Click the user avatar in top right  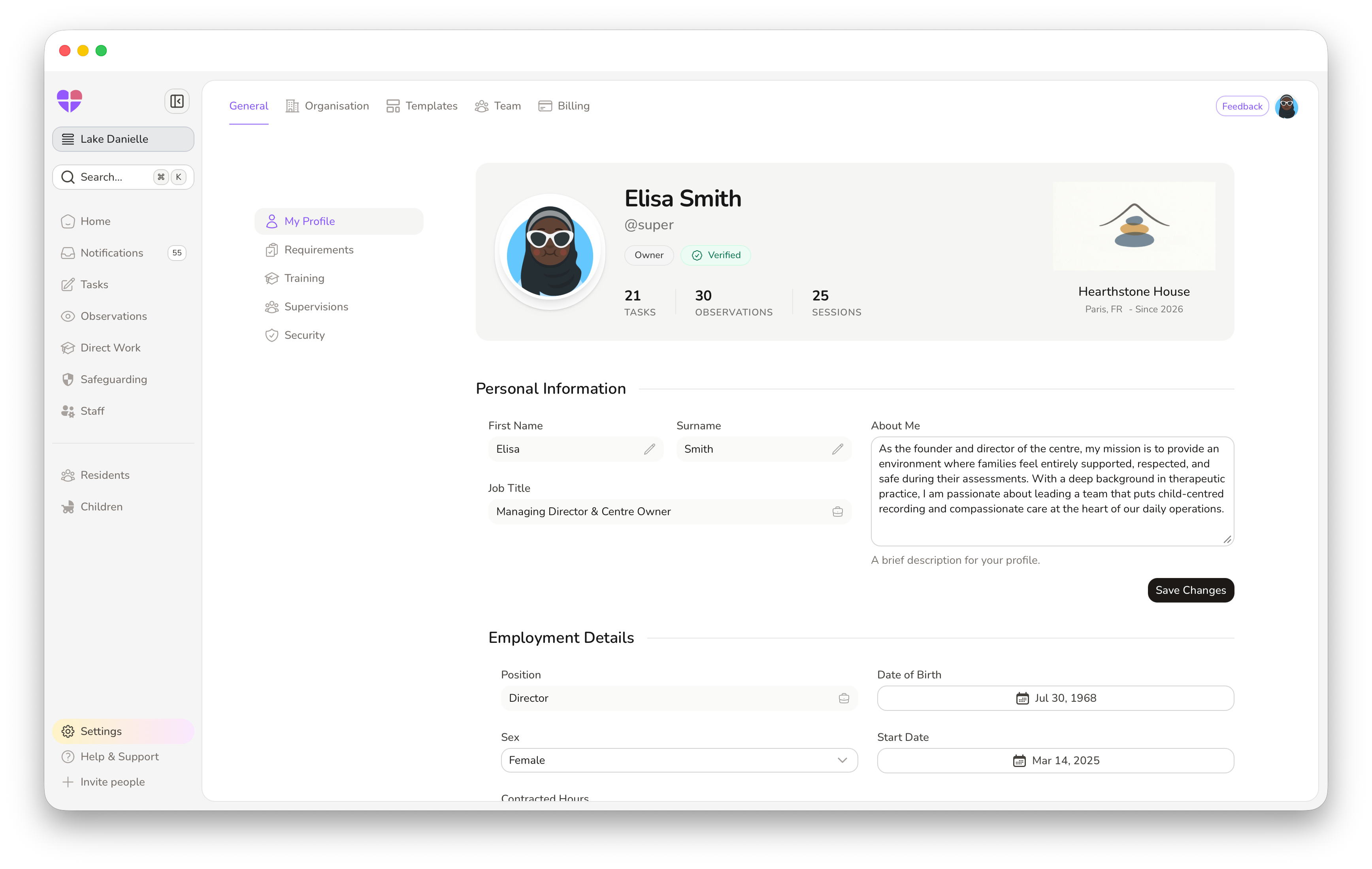(x=1287, y=106)
